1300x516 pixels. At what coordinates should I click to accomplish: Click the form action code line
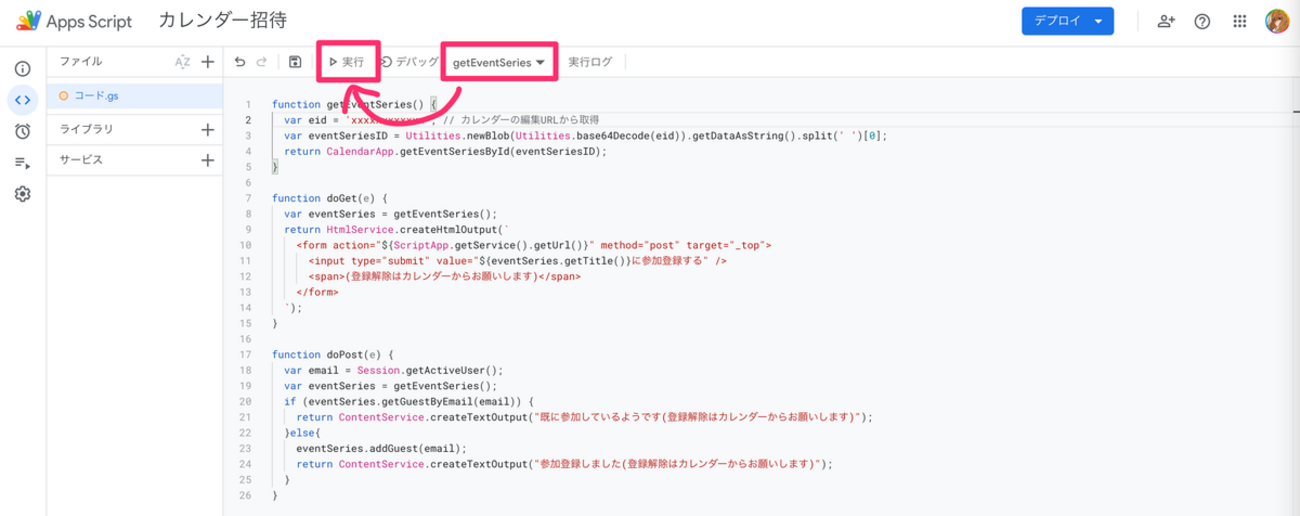point(534,244)
